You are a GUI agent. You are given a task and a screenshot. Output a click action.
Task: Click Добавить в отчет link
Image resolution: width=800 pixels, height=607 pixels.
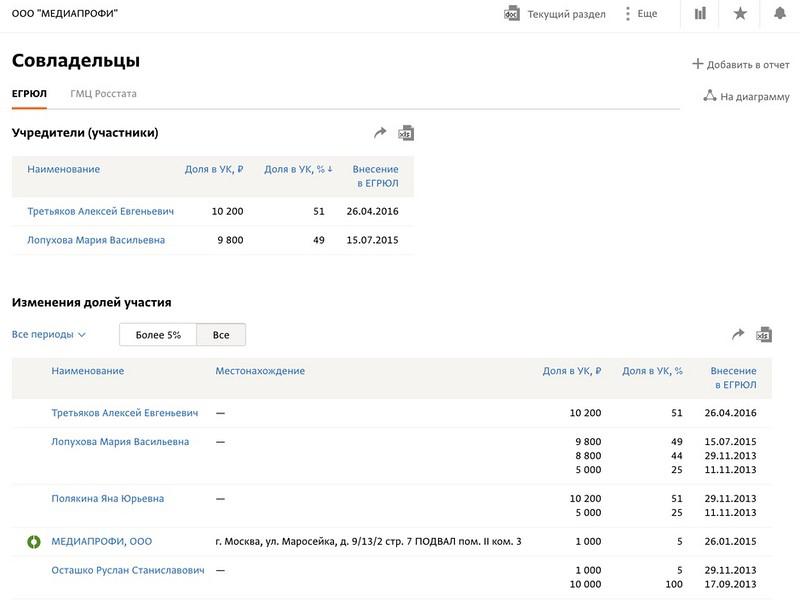748,65
